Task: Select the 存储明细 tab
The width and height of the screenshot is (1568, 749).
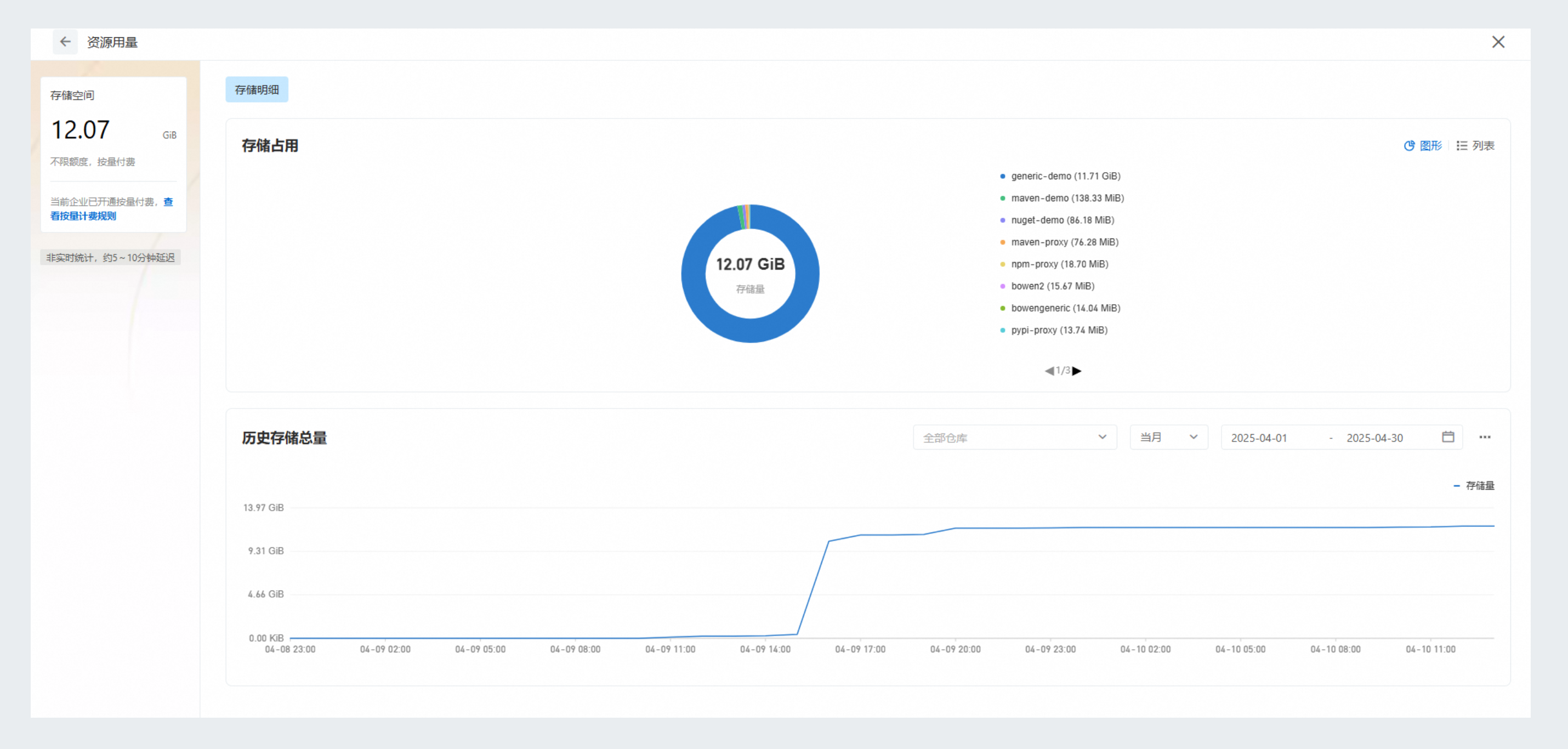Action: 256,89
